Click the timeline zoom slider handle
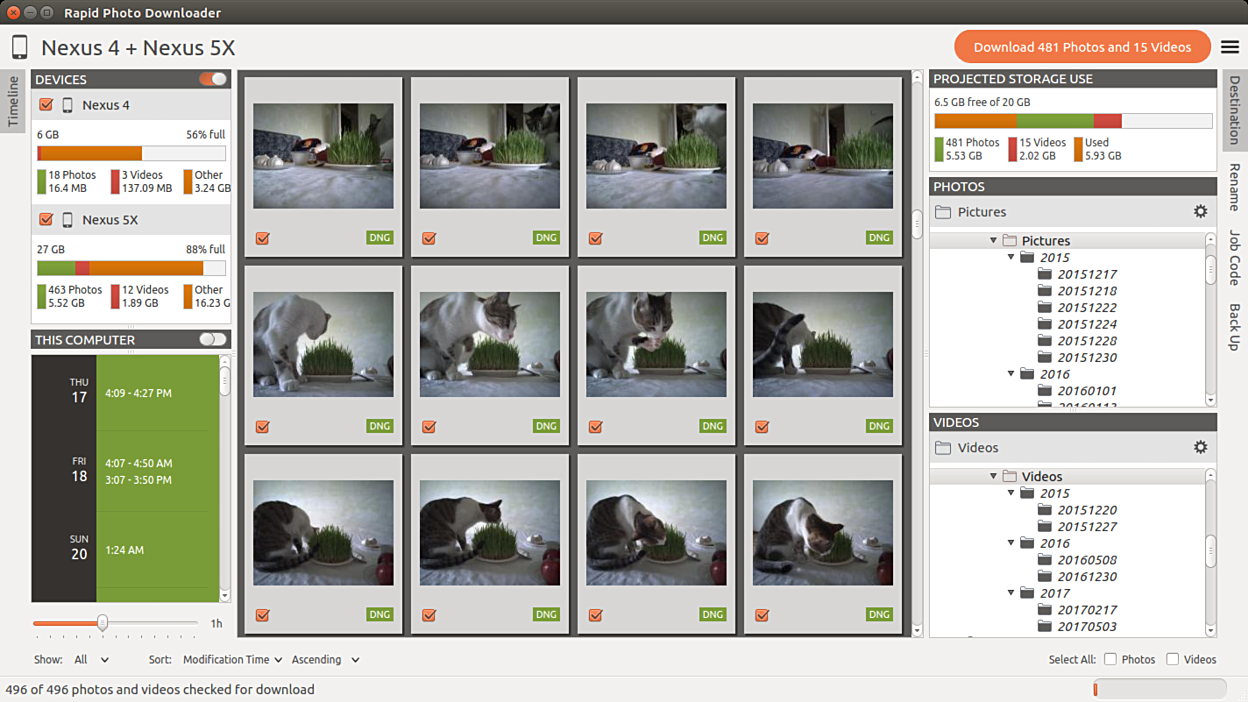Viewport: 1248px width, 702px height. [x=102, y=623]
